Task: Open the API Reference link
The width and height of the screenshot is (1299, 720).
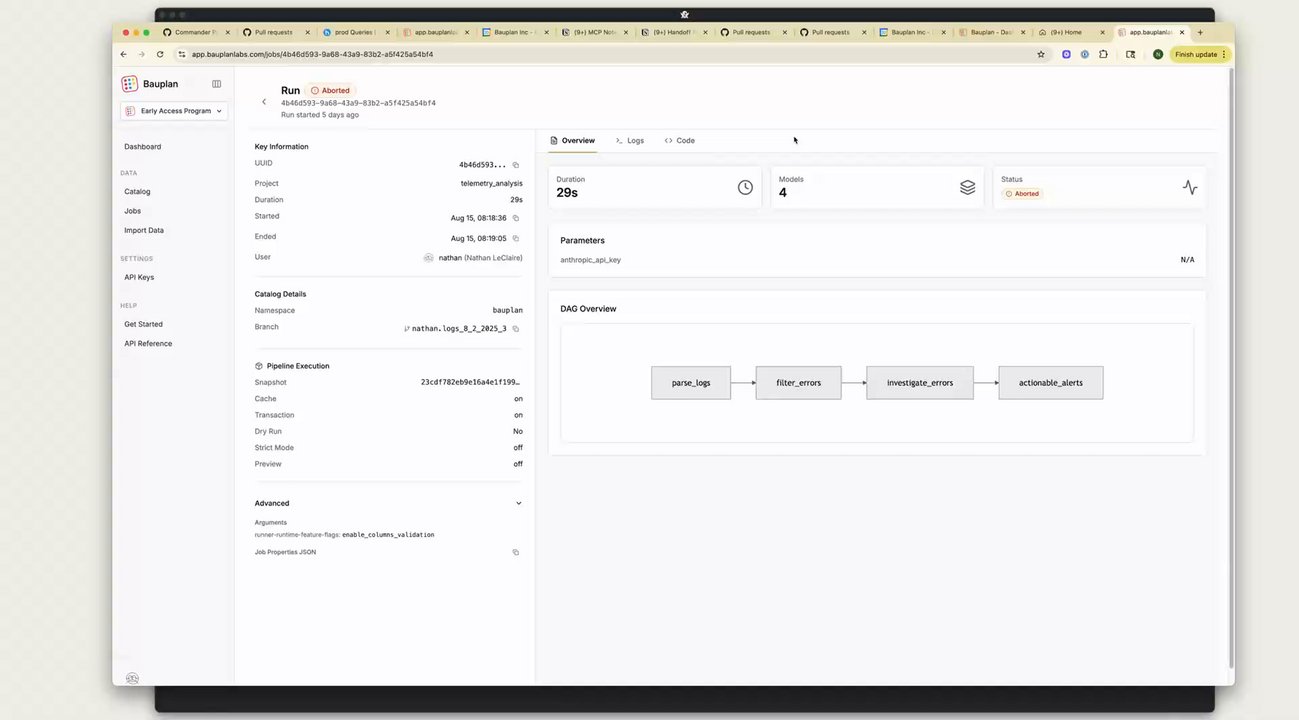Action: 148,343
